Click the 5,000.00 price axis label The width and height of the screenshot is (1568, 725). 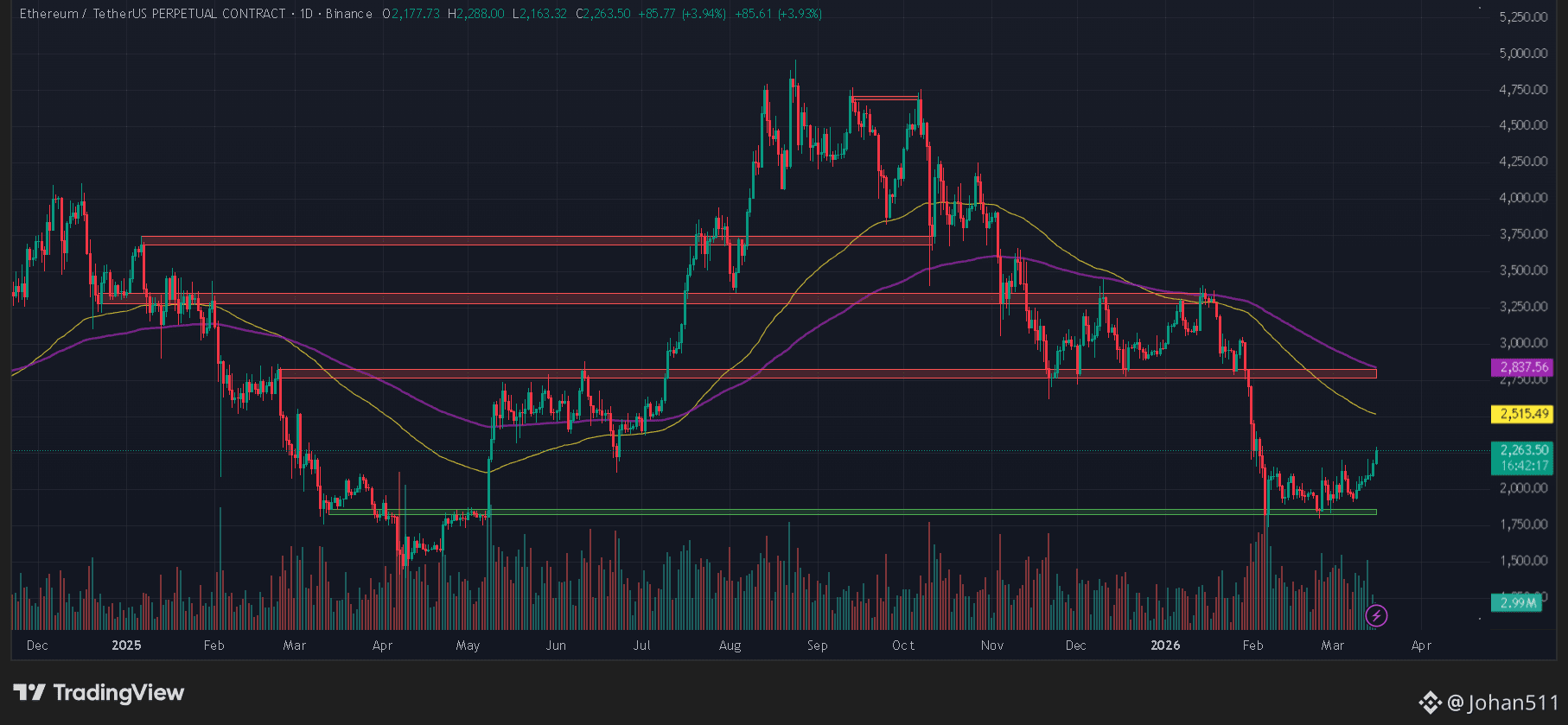pos(1523,54)
